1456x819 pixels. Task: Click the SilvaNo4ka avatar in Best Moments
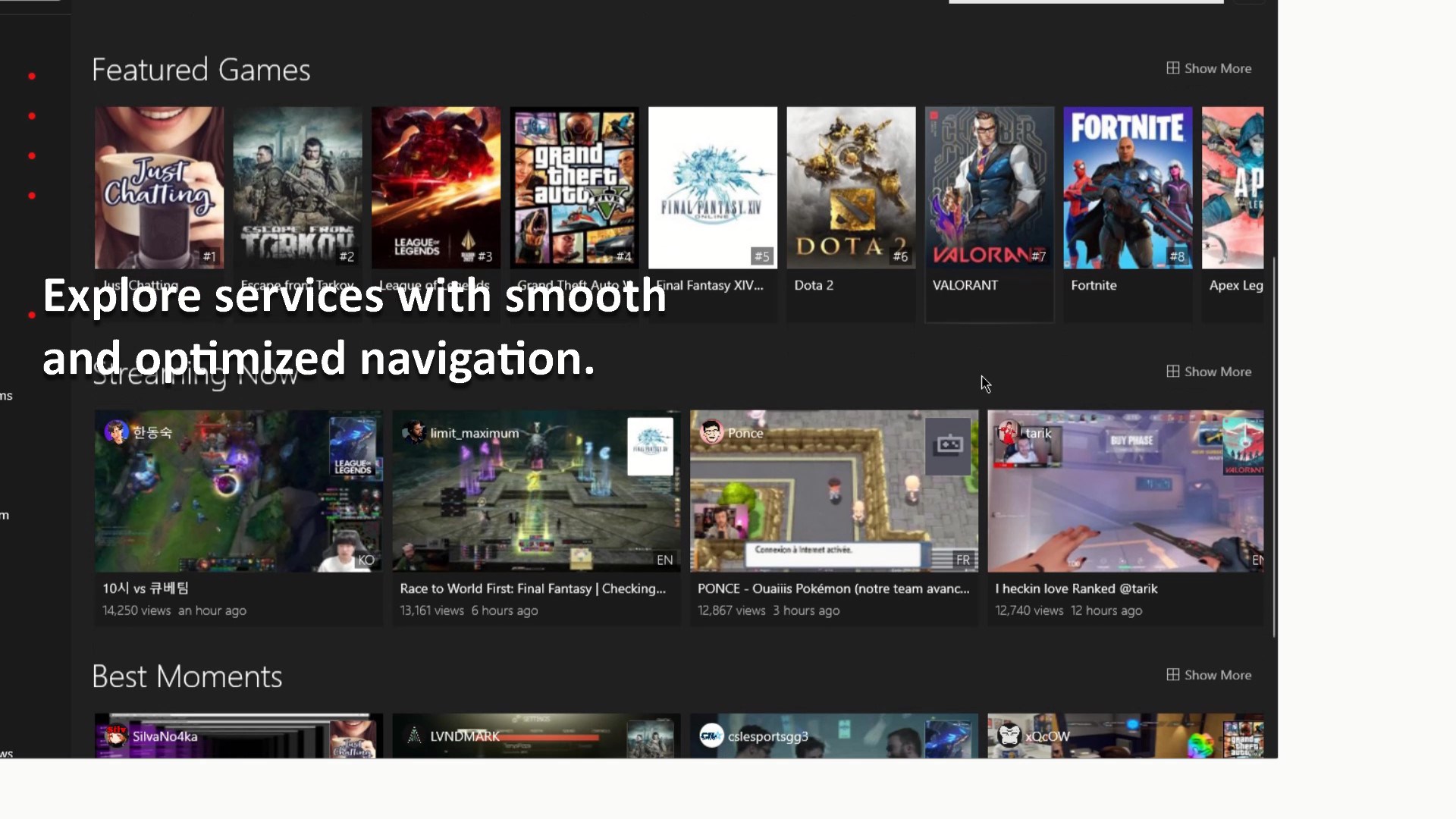tap(116, 736)
